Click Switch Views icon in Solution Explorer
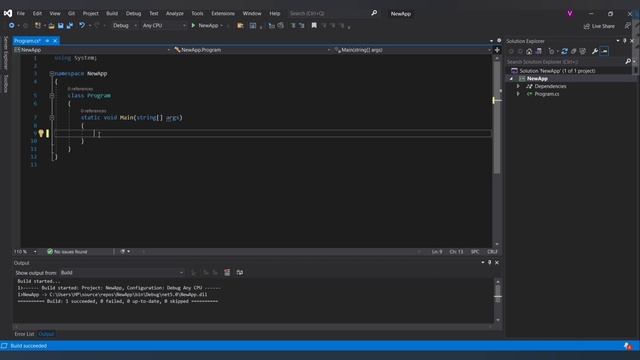 539,51
